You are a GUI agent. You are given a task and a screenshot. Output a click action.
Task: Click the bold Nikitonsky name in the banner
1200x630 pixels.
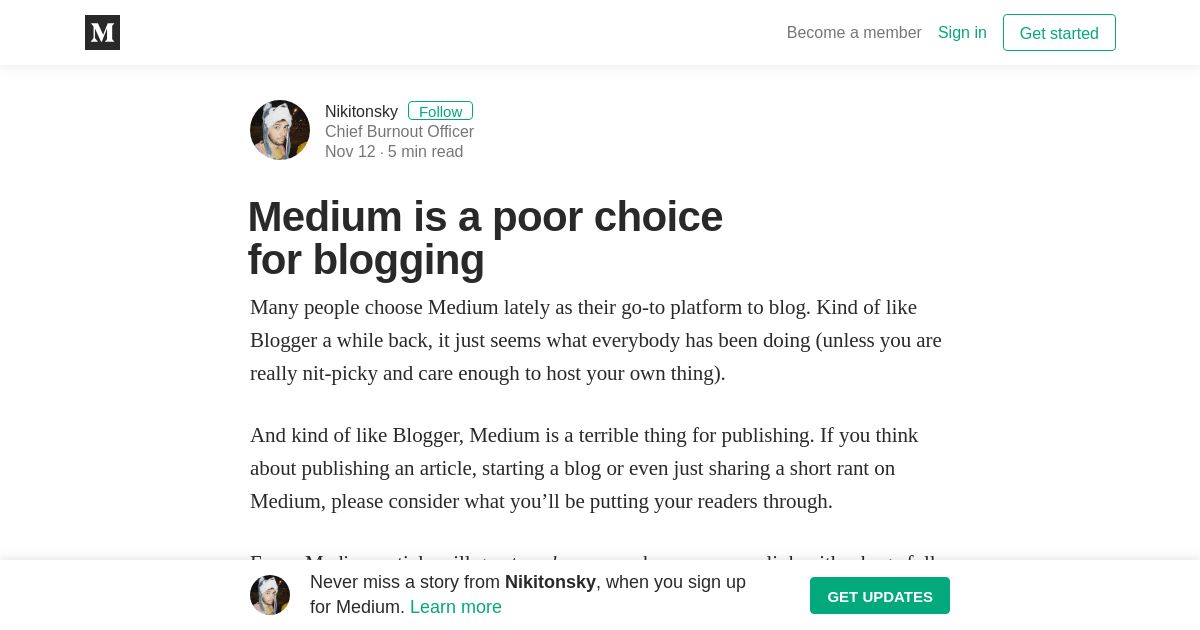(550, 582)
